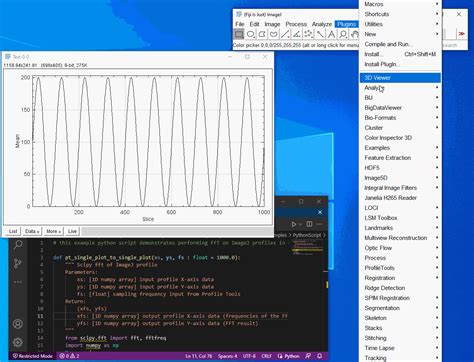Select the Oval selection tool in ImageJ
The width and height of the screenshot is (474, 362).
[250, 34]
